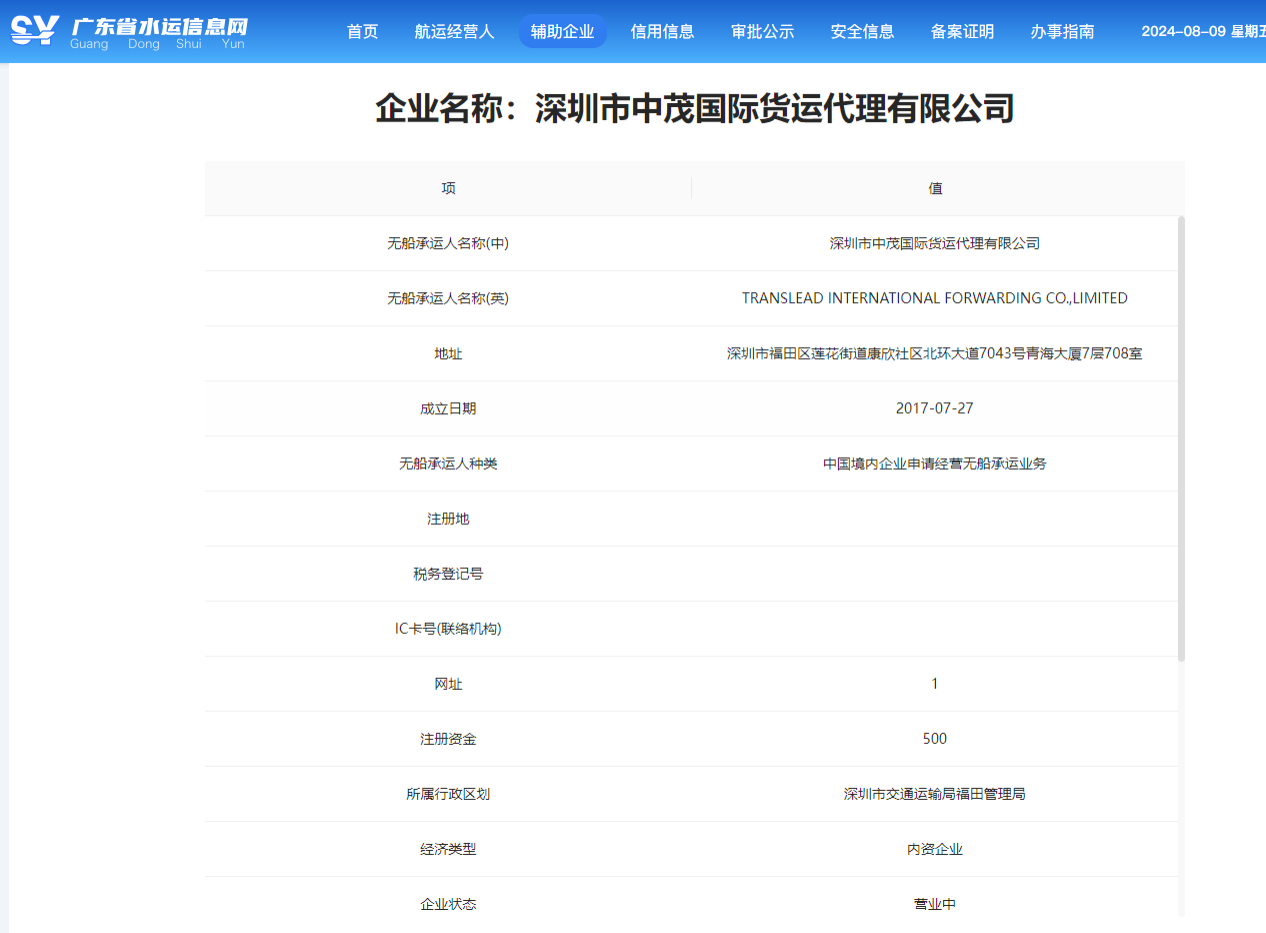This screenshot has width=1266, height=933.
Task: Click the 广东省水运信息网 site title
Action: [x=159, y=27]
